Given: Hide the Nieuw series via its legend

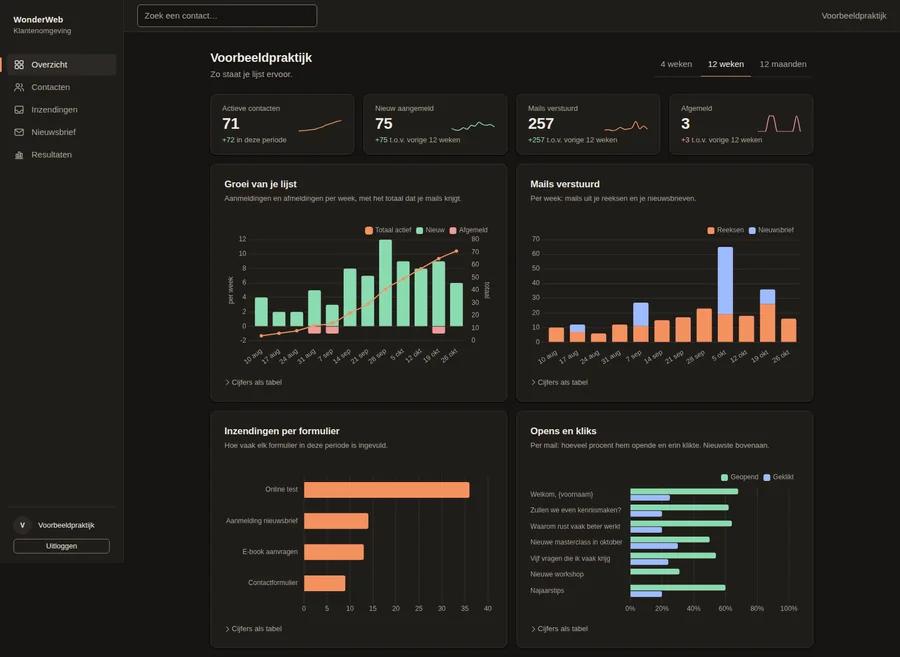Looking at the screenshot, I should tap(430, 230).
